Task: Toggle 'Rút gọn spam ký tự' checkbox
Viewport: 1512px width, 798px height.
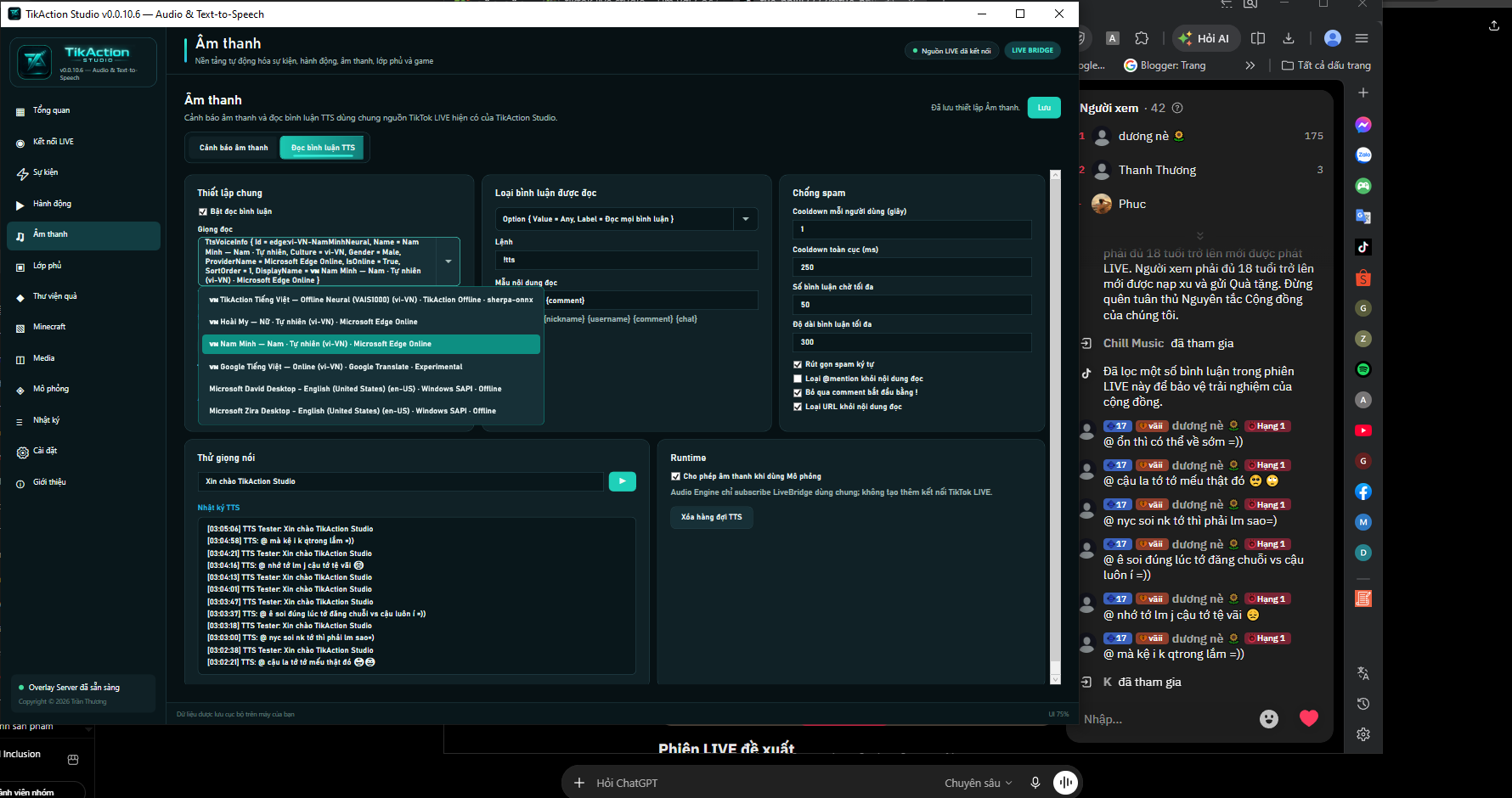Action: click(x=798, y=364)
